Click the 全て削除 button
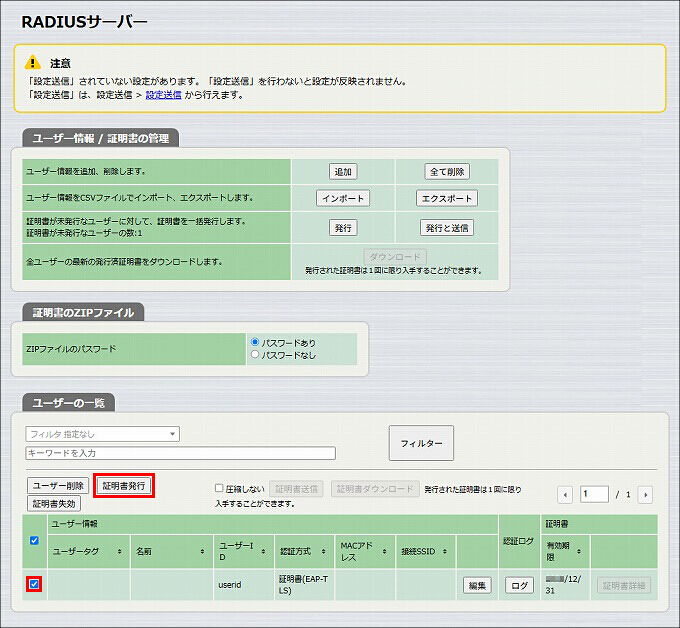Viewport: 680px width, 628px height. click(x=447, y=172)
